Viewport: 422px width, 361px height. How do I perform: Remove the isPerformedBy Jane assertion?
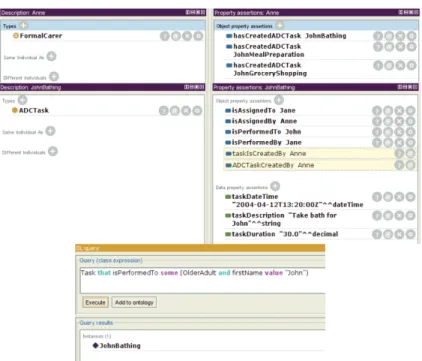click(x=399, y=143)
